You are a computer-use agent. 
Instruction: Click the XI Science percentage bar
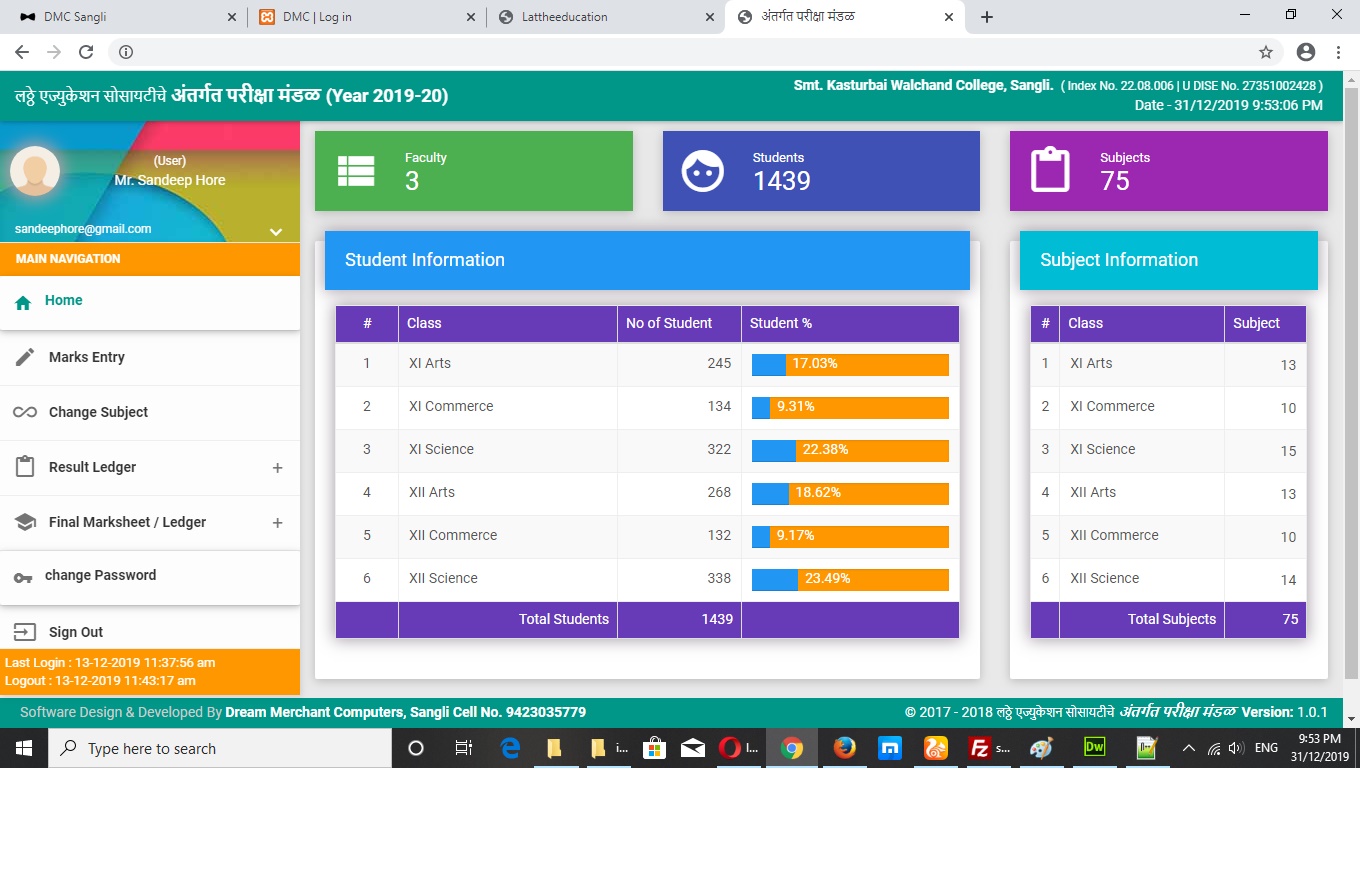pyautogui.click(x=849, y=450)
